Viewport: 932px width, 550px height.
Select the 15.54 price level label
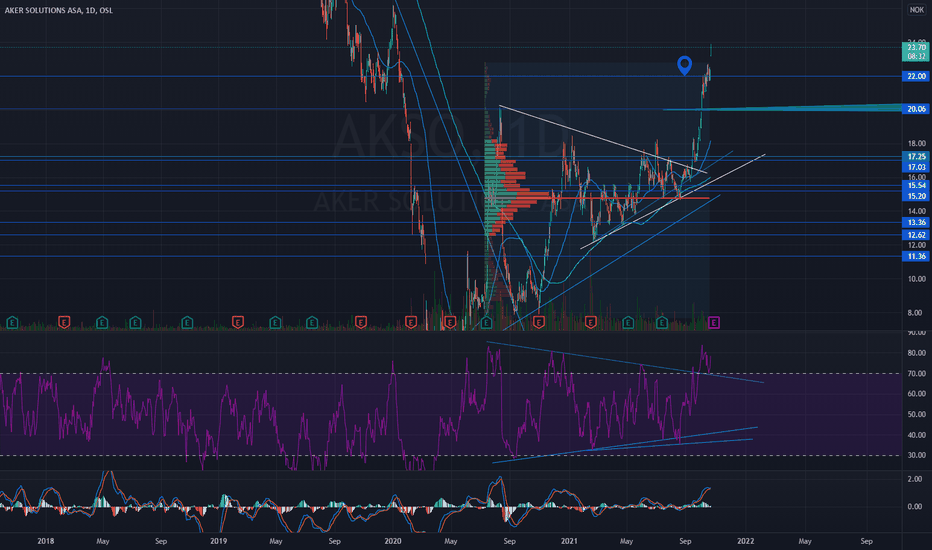coord(916,186)
